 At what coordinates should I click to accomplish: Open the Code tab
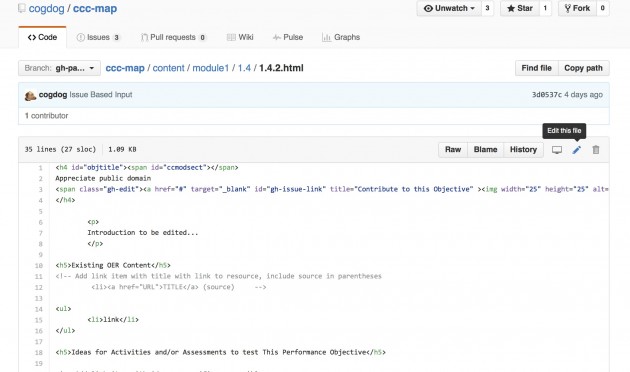42,37
